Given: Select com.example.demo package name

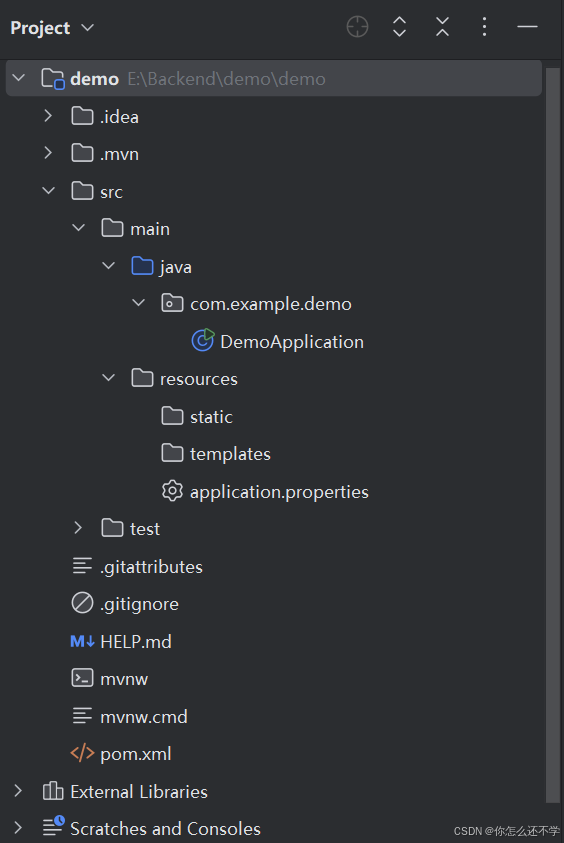Looking at the screenshot, I should 271,304.
